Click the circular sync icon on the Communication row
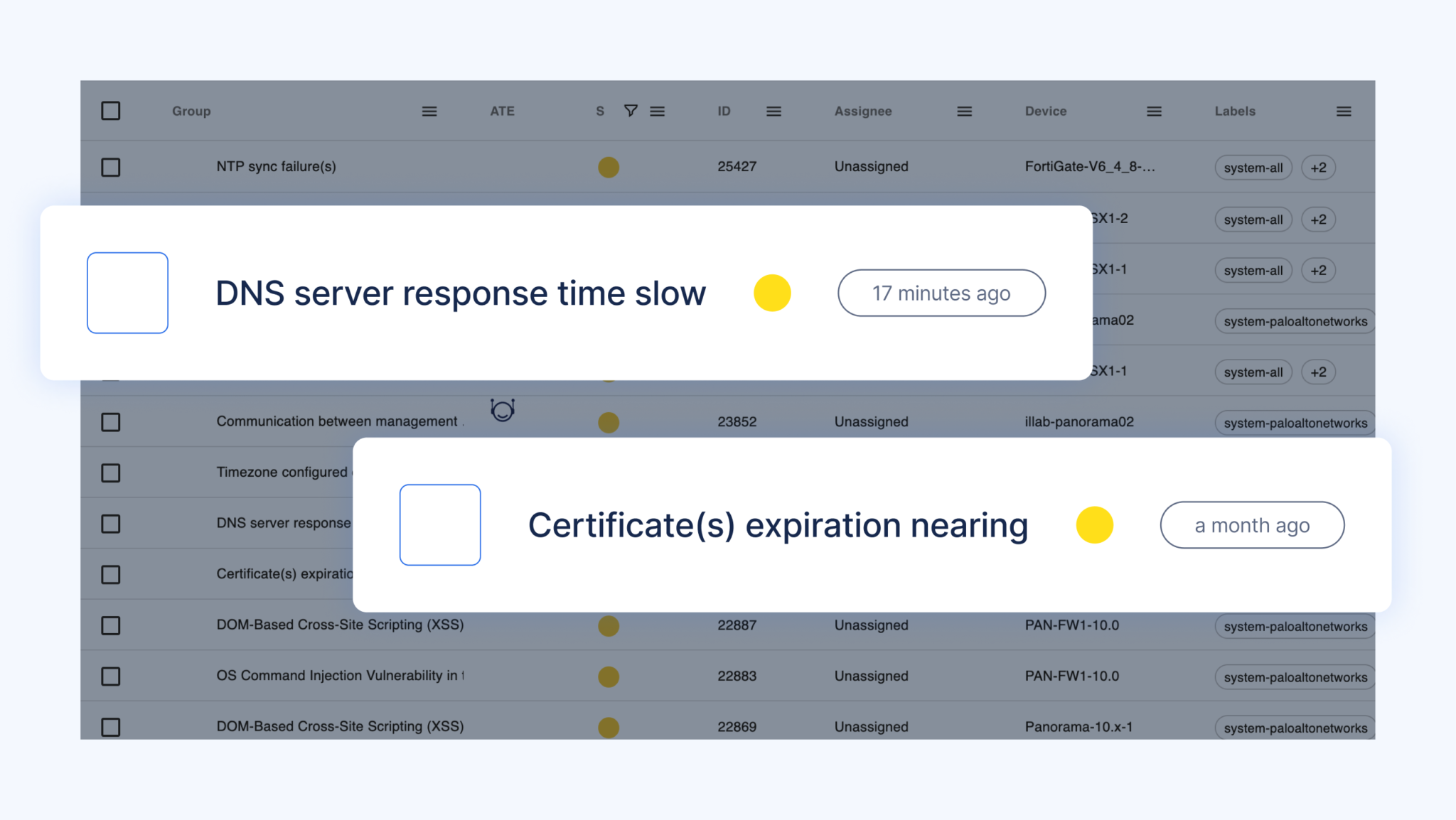 tap(503, 410)
